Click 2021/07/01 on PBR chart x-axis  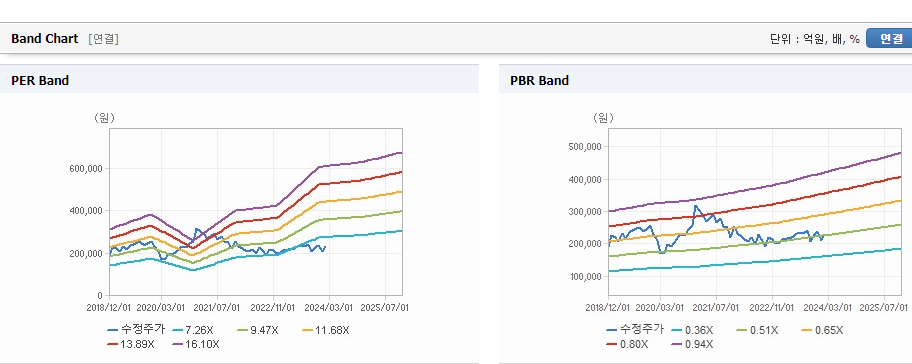coord(717,308)
